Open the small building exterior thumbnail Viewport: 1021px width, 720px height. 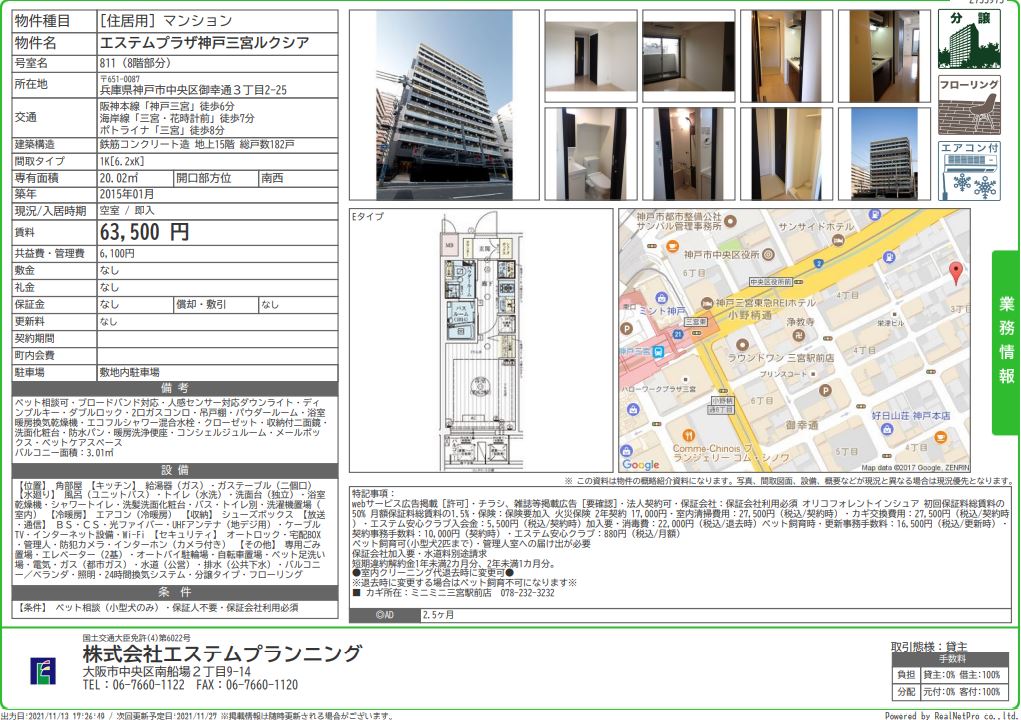click(884, 154)
